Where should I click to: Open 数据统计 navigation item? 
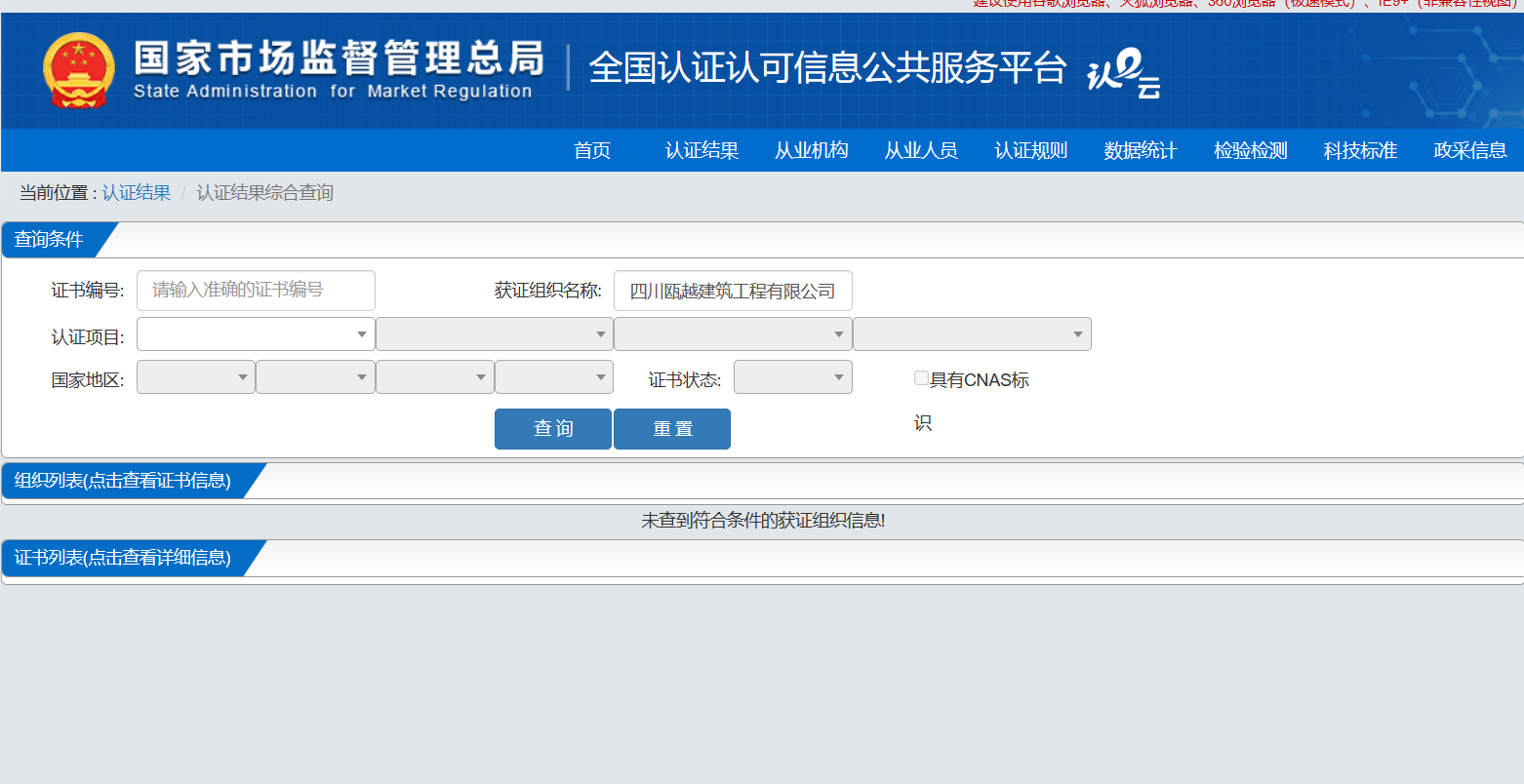pyautogui.click(x=1141, y=150)
